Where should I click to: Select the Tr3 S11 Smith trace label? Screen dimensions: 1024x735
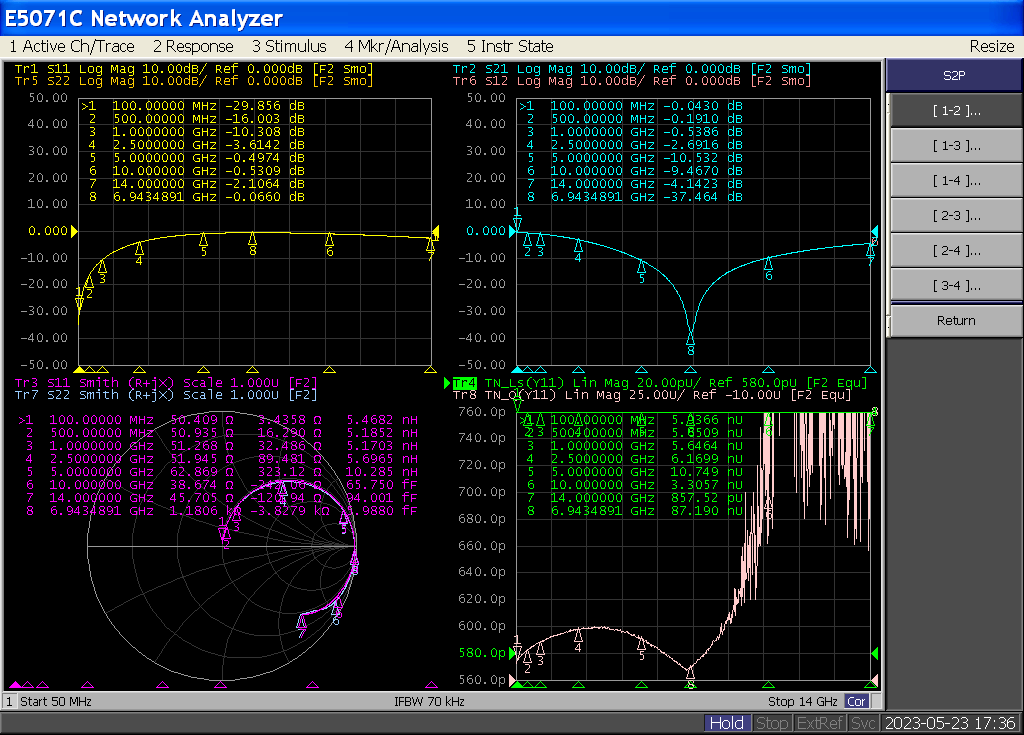[x=166, y=383]
